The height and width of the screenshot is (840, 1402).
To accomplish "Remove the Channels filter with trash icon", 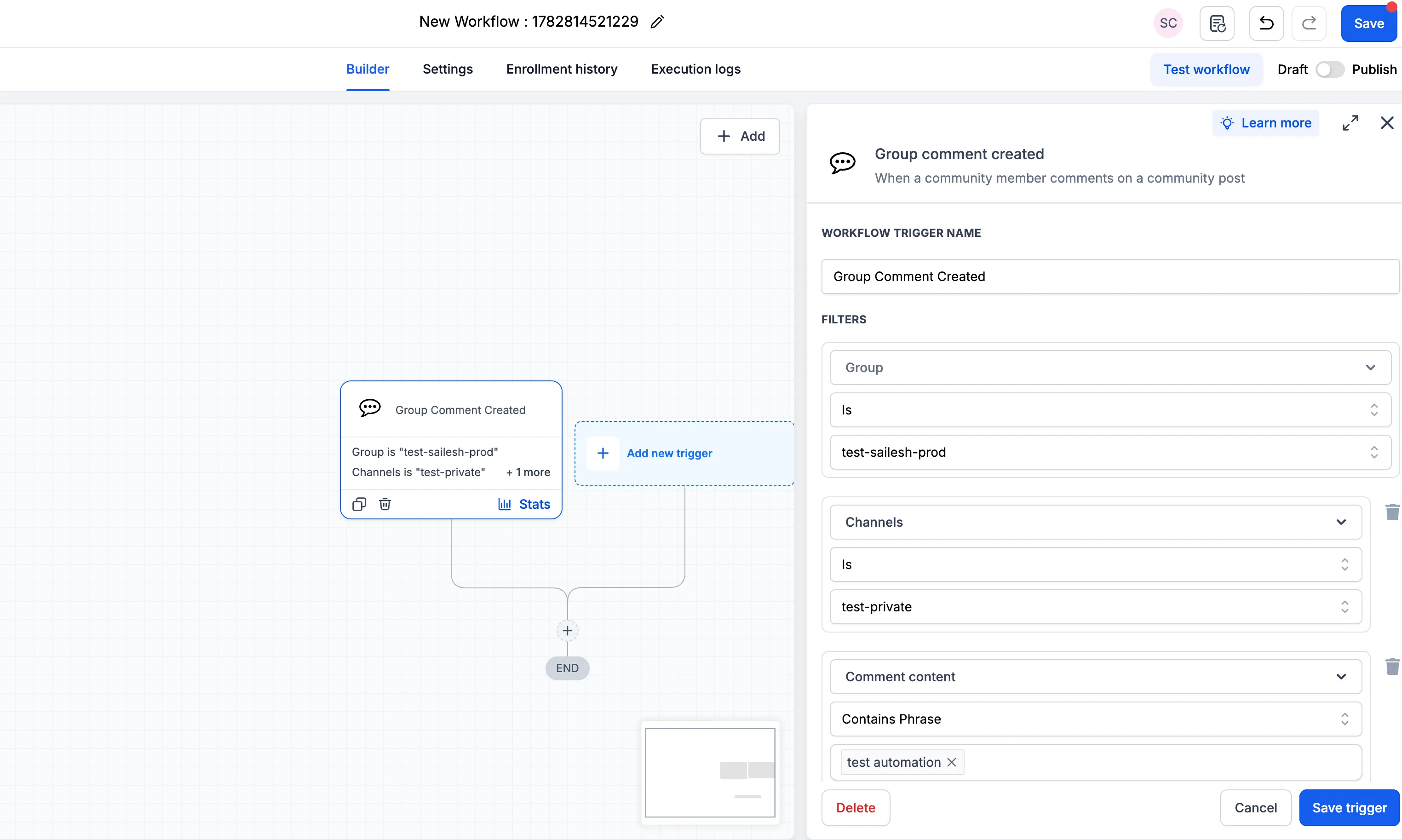I will point(1392,512).
